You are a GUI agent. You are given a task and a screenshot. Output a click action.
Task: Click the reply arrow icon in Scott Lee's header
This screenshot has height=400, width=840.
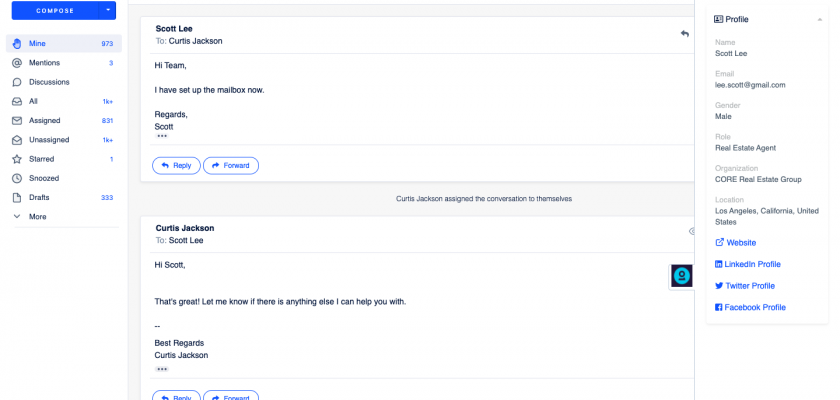pos(685,34)
